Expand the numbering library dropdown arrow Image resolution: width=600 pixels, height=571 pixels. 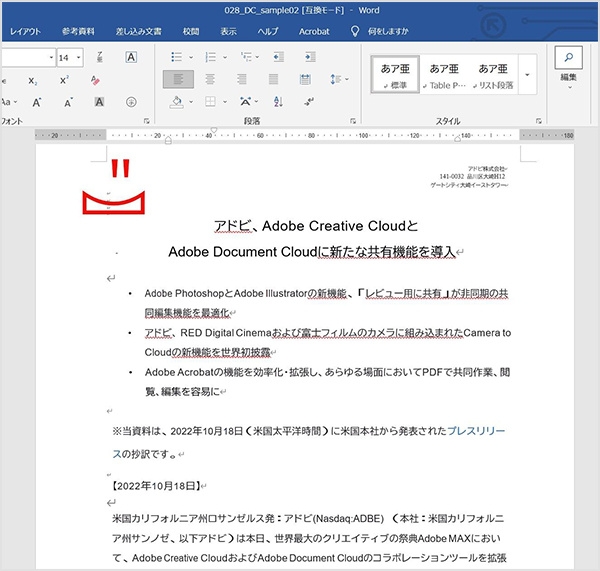[225, 57]
